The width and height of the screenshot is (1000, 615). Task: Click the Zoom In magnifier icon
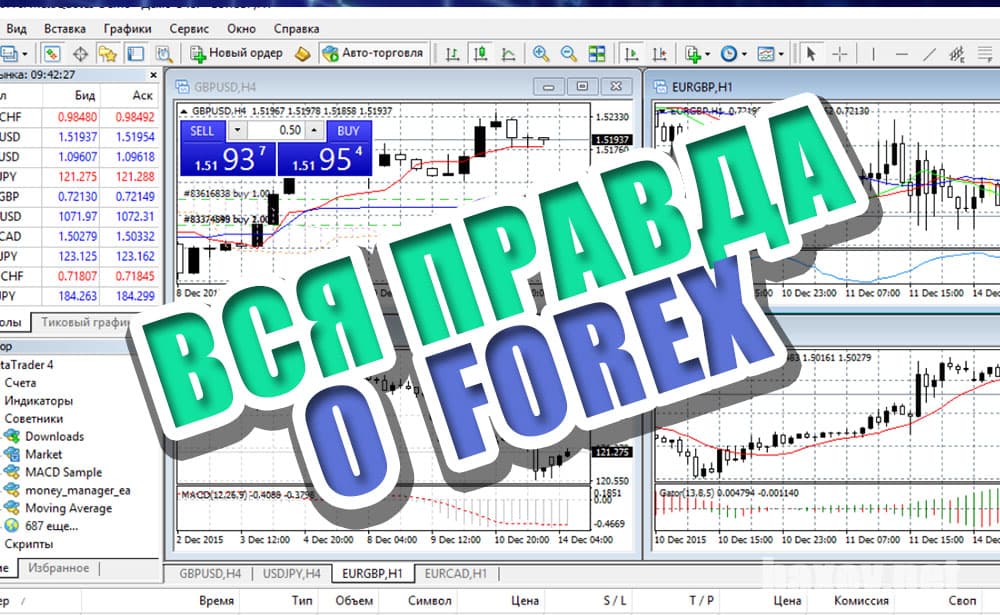540,52
